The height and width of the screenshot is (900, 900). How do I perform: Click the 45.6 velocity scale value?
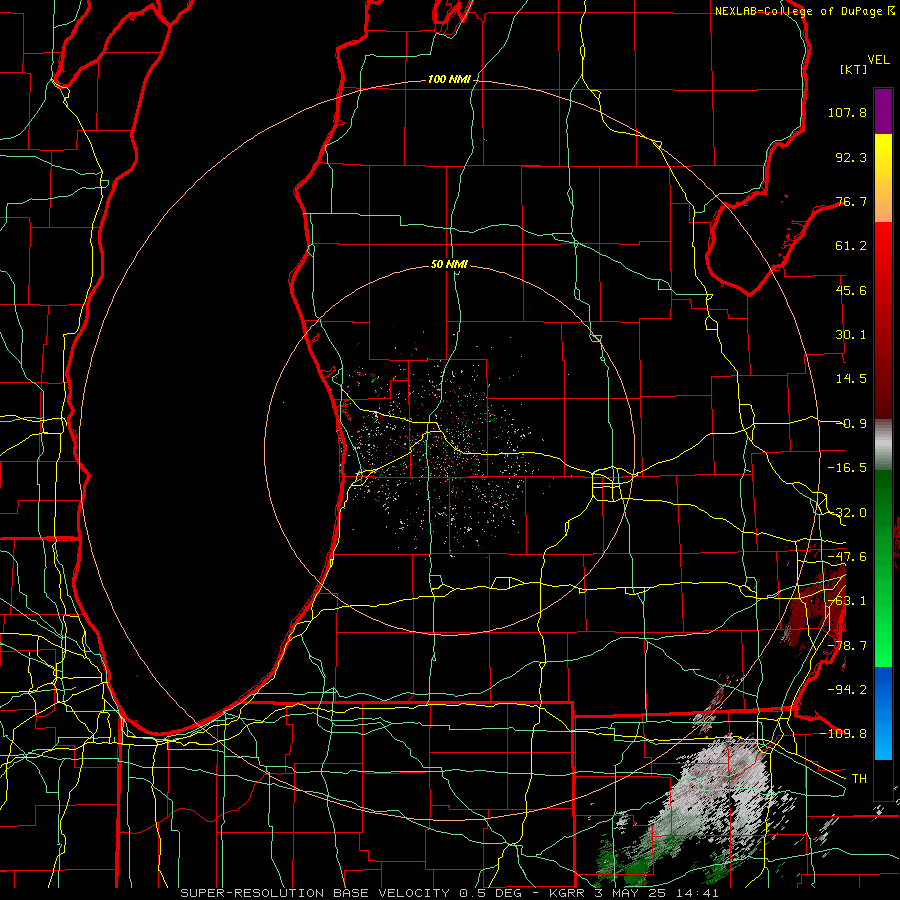click(851, 290)
